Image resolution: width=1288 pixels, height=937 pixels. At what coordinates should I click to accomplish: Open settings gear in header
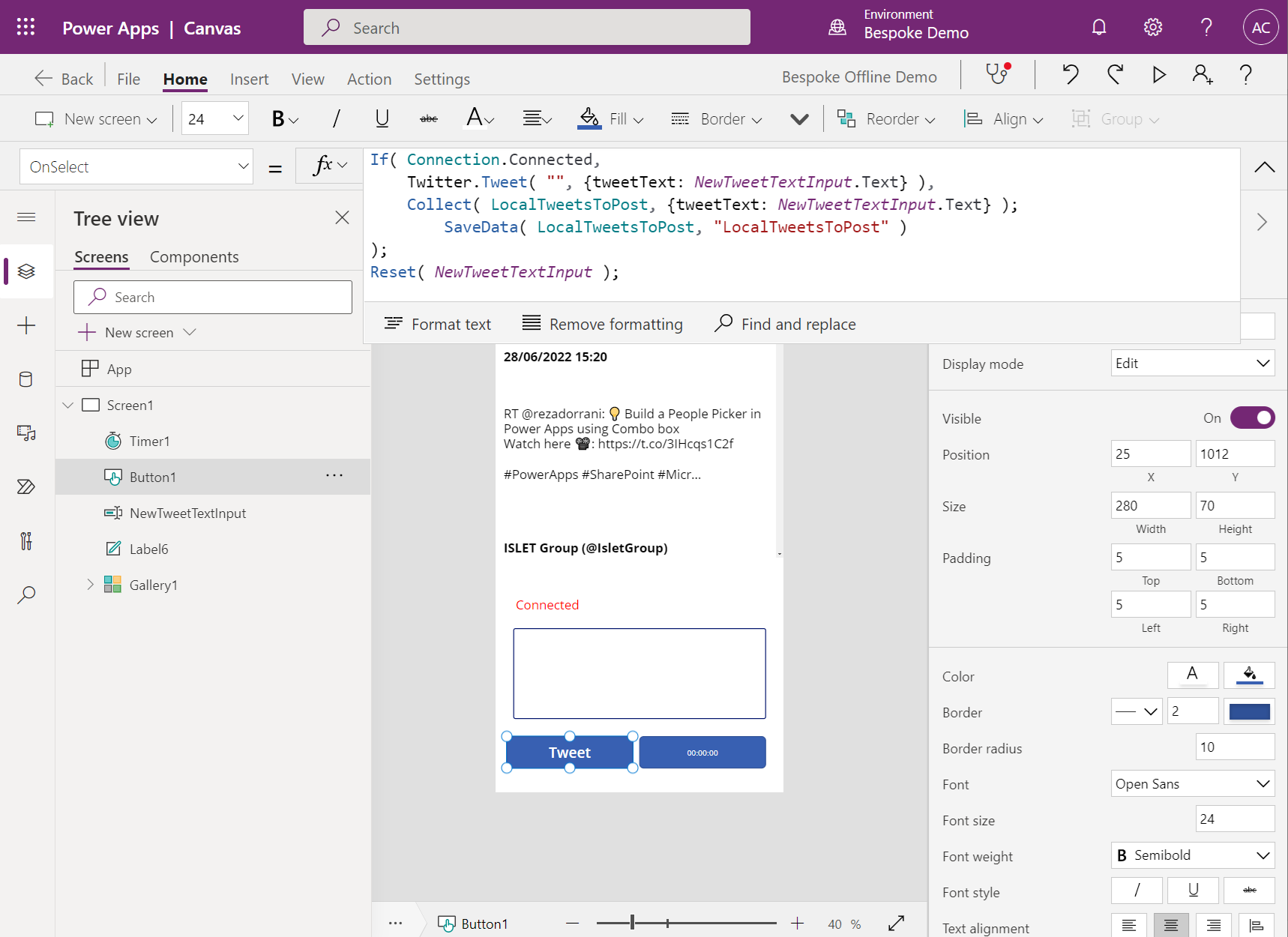(x=1153, y=28)
